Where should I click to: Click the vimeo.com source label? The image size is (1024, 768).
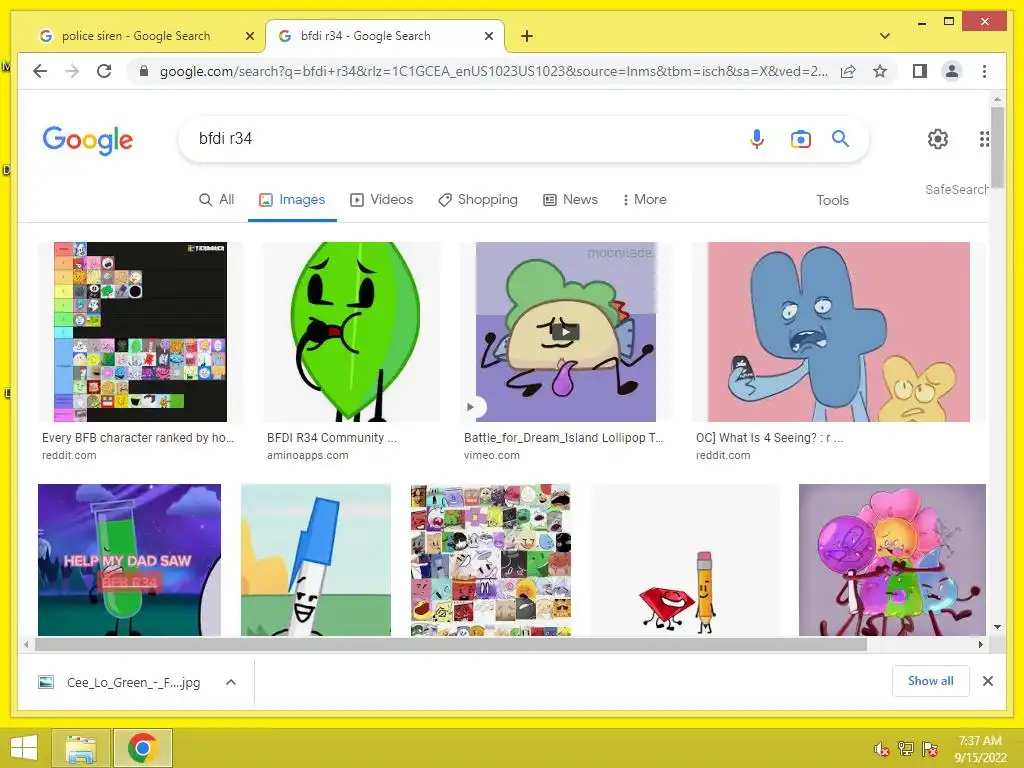coord(492,455)
